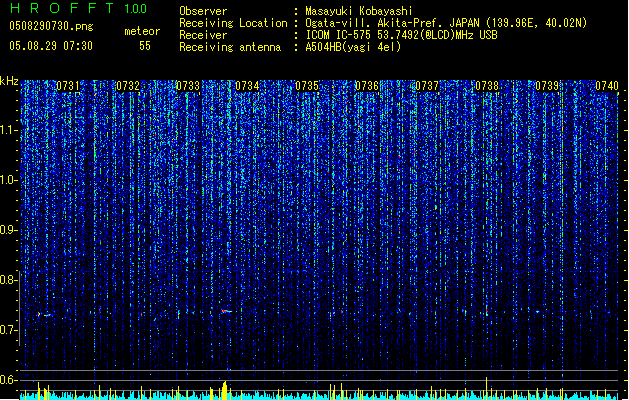Click the 0.9 frequency axis label
The width and height of the screenshot is (629, 400).
(8, 230)
